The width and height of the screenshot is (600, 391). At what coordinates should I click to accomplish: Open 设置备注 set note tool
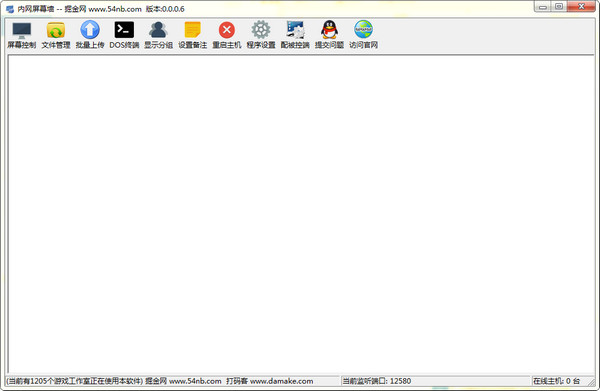192,35
